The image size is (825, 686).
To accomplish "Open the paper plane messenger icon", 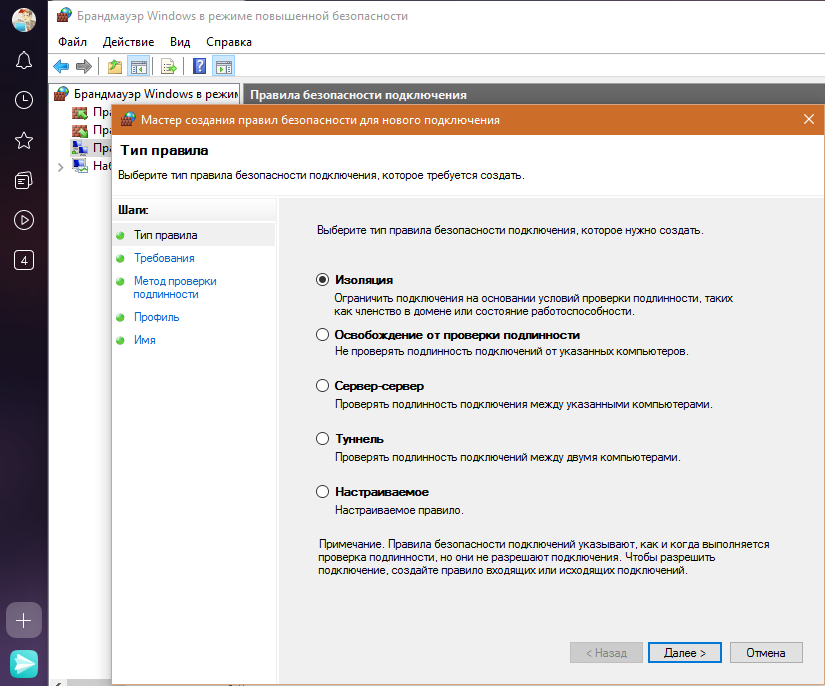I will coord(24,663).
